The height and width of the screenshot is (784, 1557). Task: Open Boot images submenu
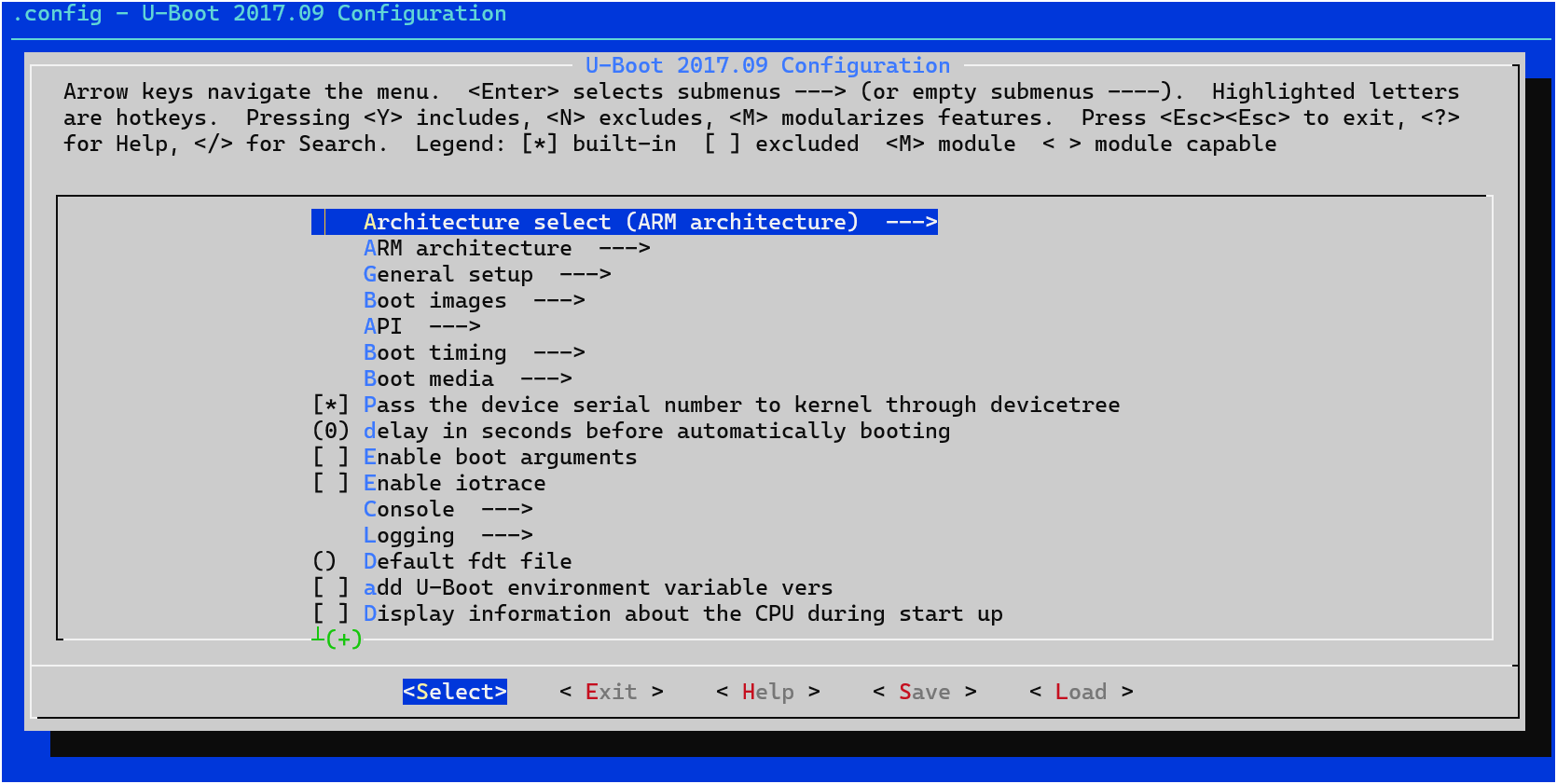point(474,300)
